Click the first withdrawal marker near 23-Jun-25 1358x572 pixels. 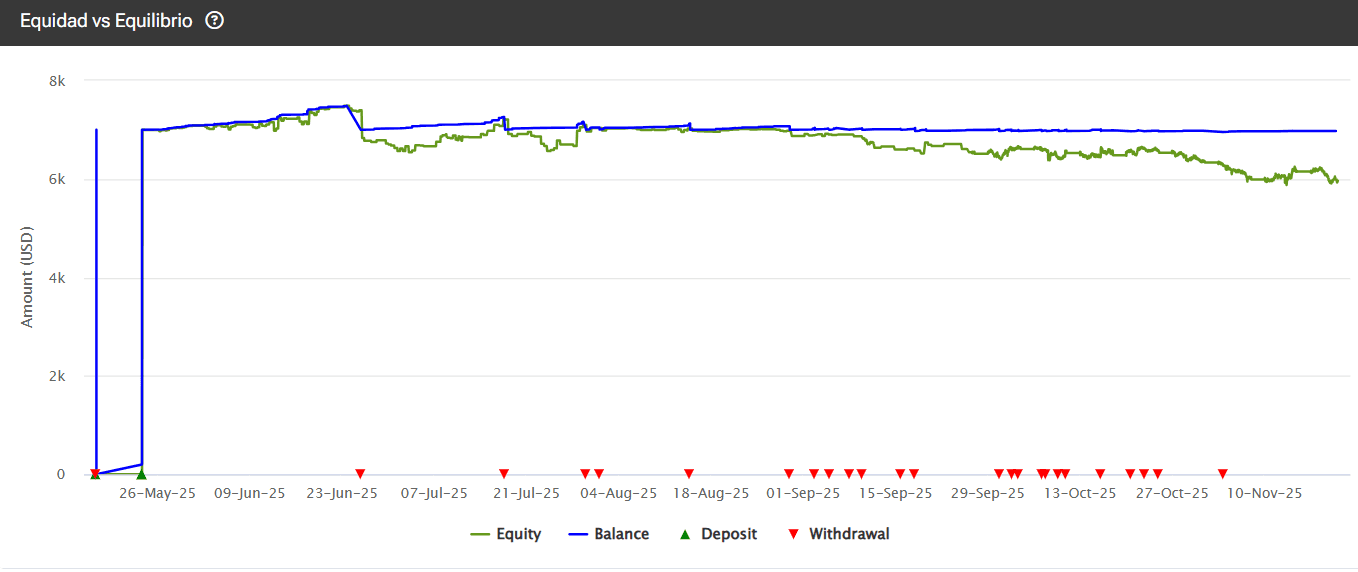[x=360, y=473]
